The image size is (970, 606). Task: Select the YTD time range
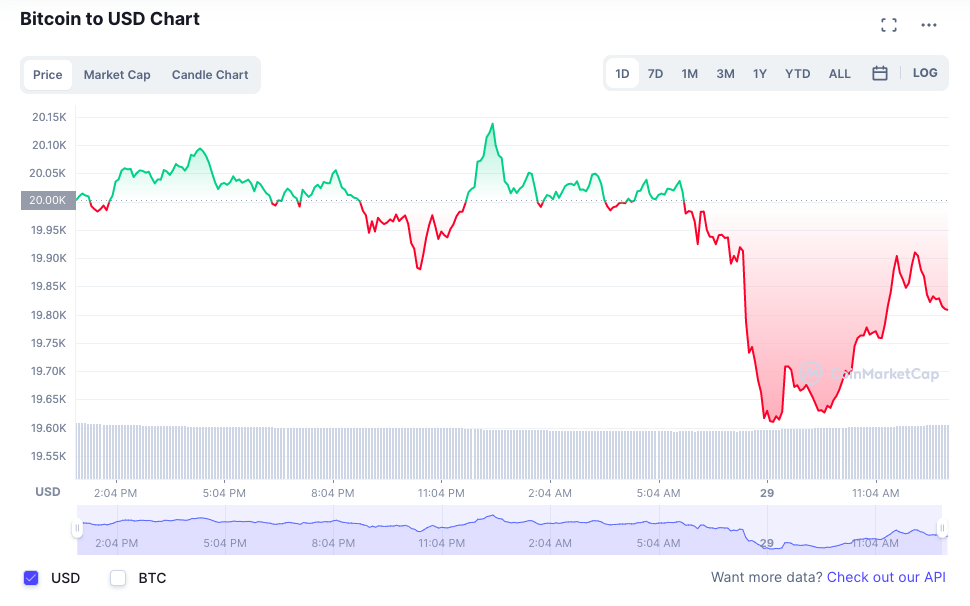tap(797, 73)
